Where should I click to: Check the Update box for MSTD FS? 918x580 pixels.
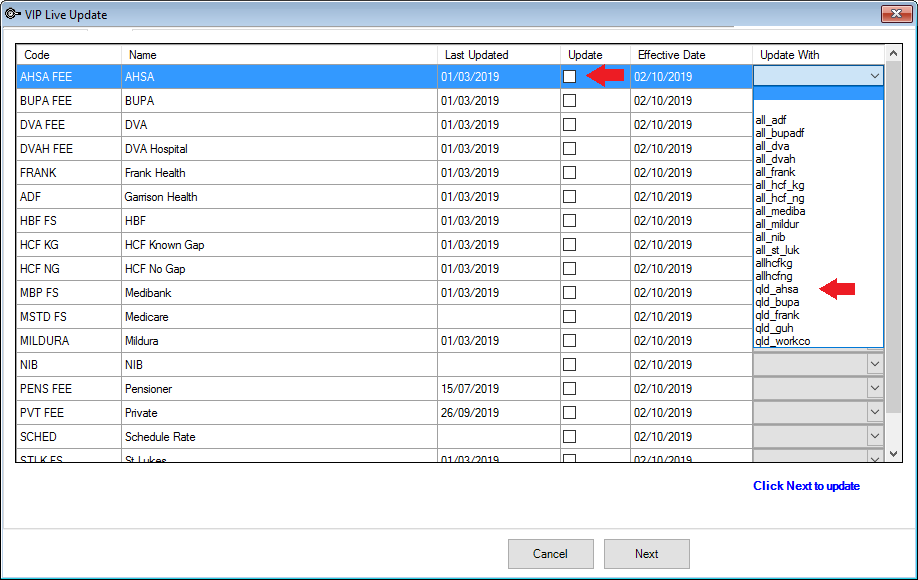pyautogui.click(x=569, y=317)
